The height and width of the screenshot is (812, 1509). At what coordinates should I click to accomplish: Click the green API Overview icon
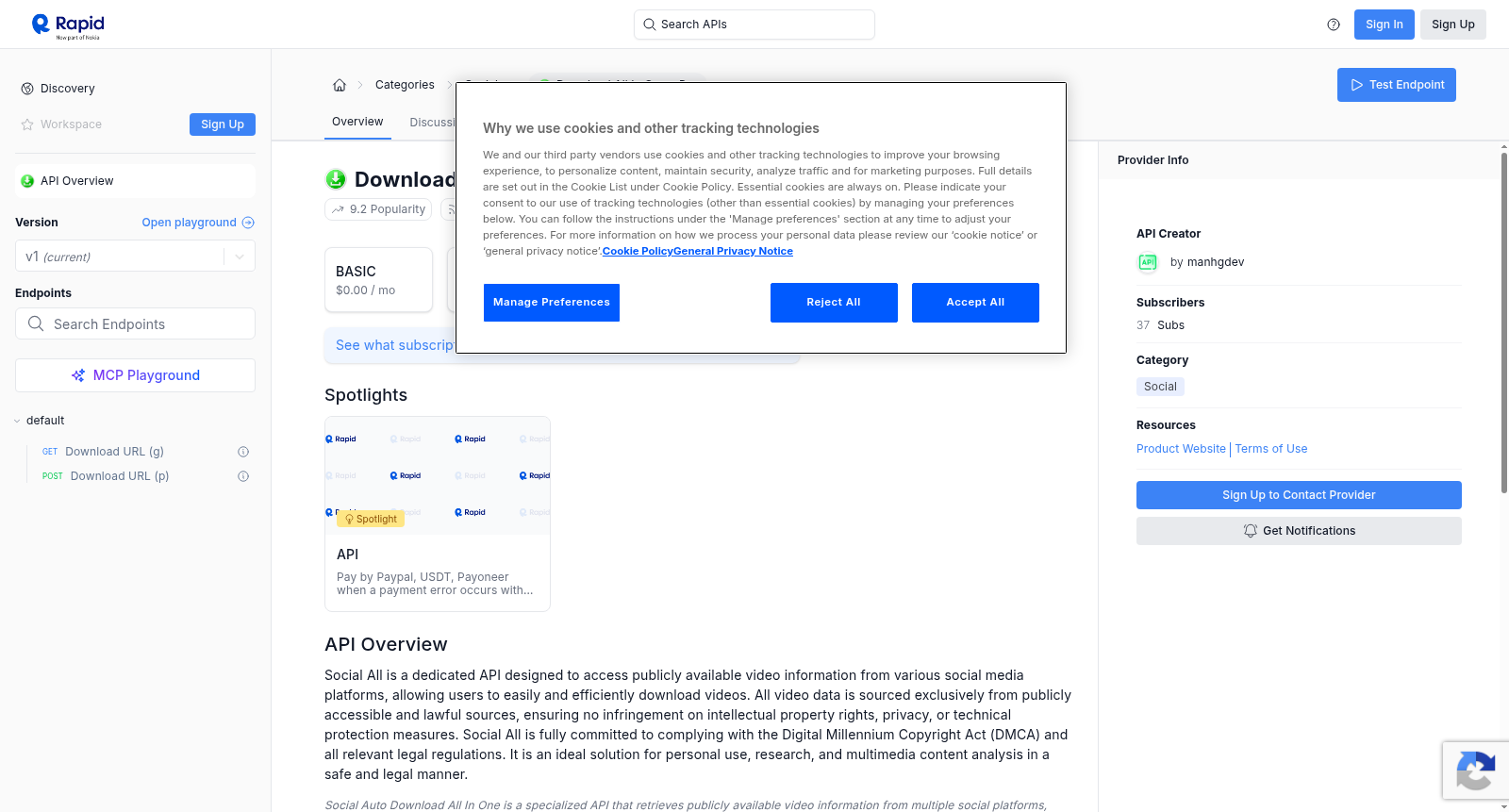point(27,181)
